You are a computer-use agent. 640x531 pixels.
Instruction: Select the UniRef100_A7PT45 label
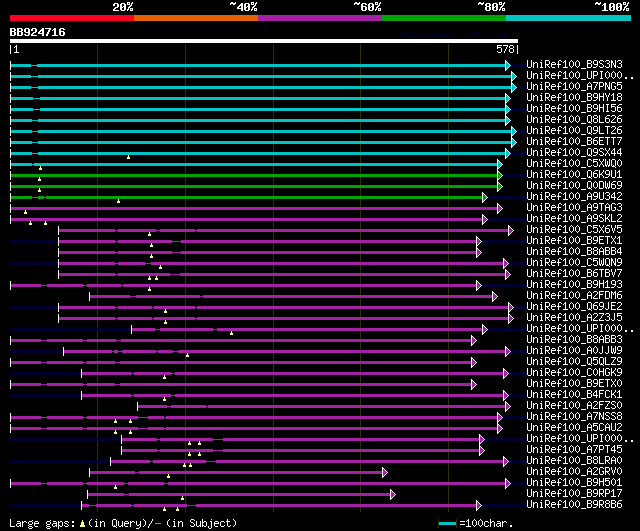[x=574, y=450]
